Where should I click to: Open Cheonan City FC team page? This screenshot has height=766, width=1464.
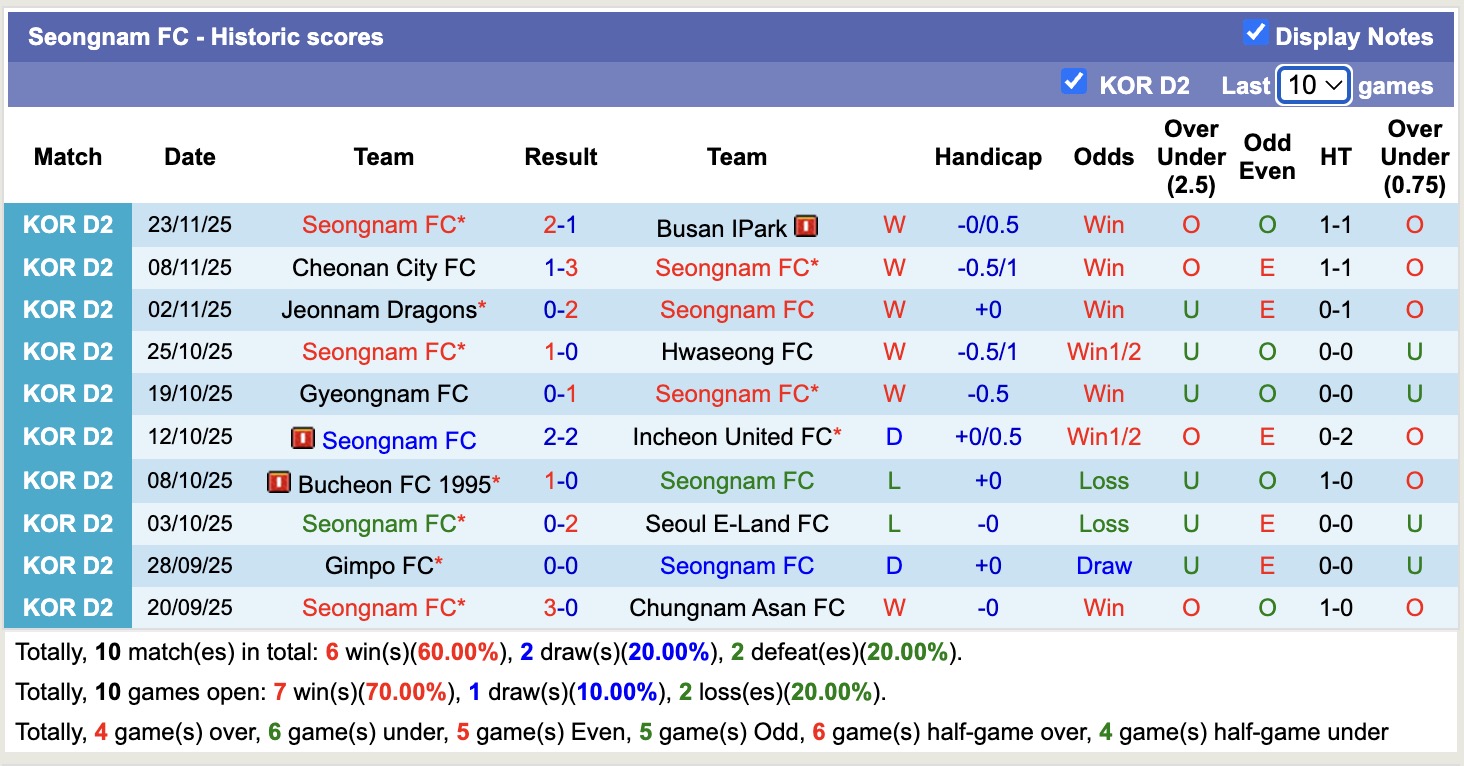[x=383, y=268]
